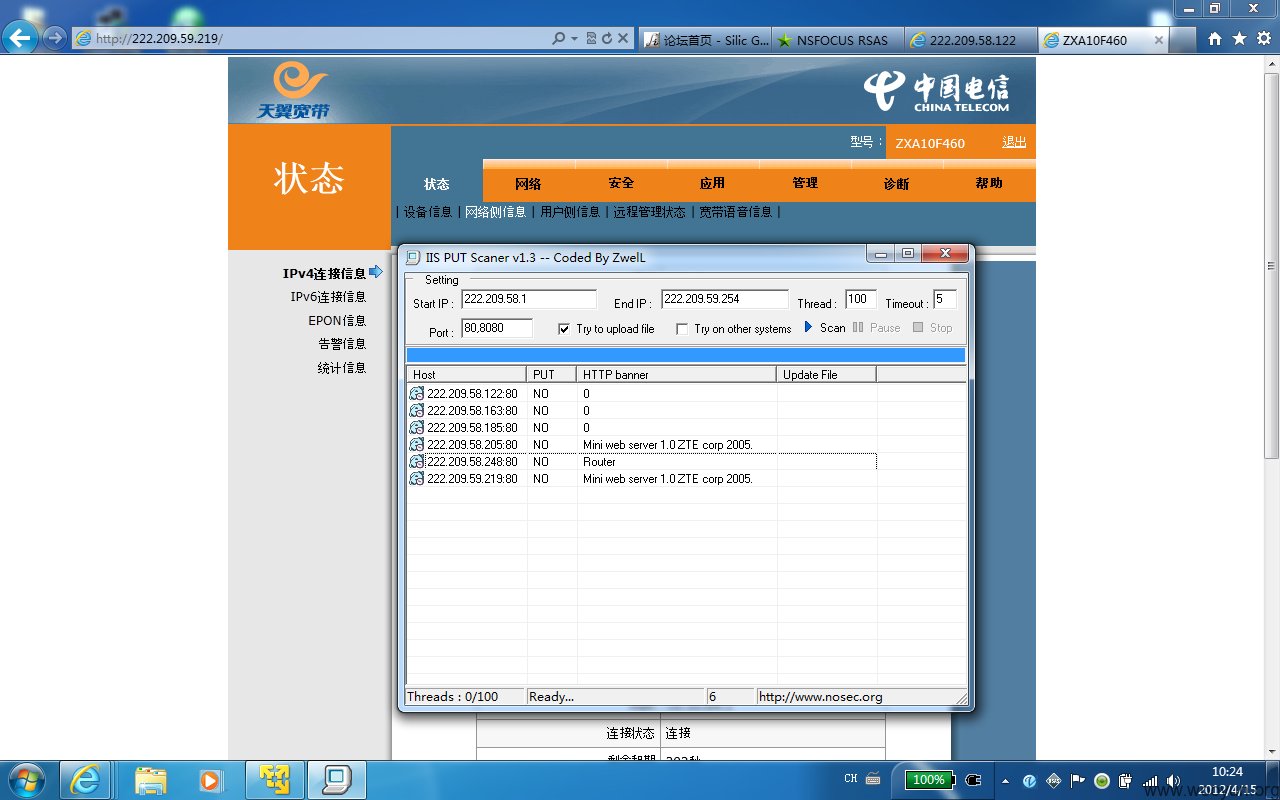This screenshot has height=800, width=1280.
Task: Open the address bar dropdown arrow
Action: tap(574, 39)
